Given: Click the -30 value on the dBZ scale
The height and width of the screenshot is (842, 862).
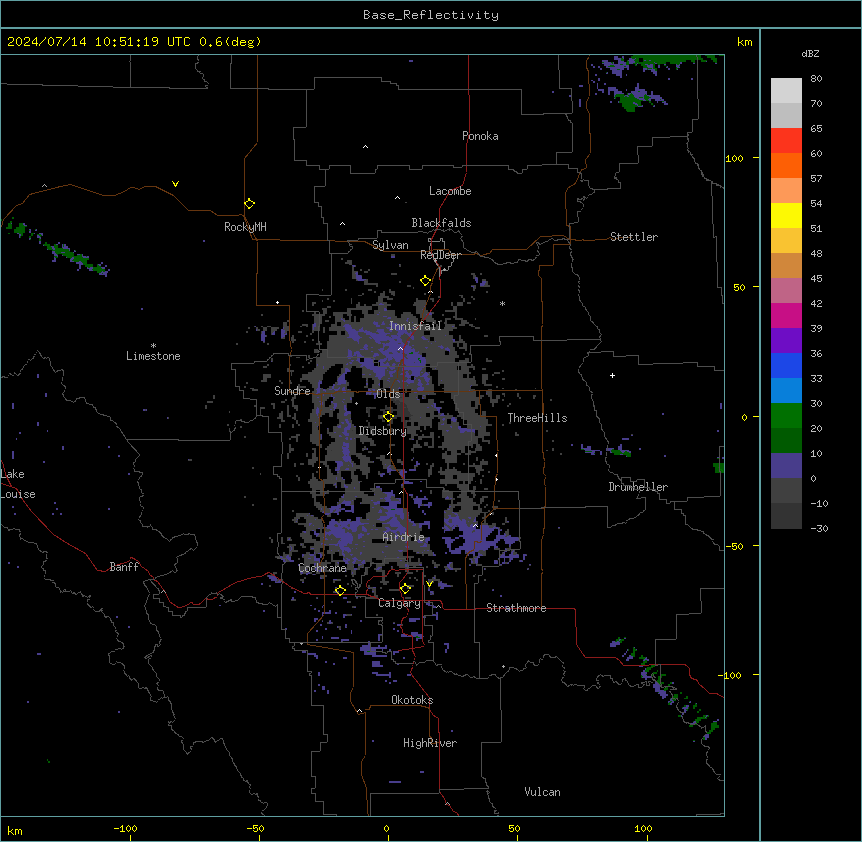Looking at the screenshot, I should pyautogui.click(x=819, y=528).
